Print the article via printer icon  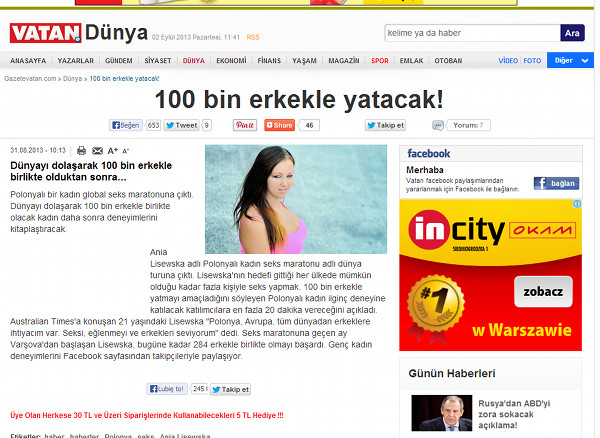tap(81, 151)
